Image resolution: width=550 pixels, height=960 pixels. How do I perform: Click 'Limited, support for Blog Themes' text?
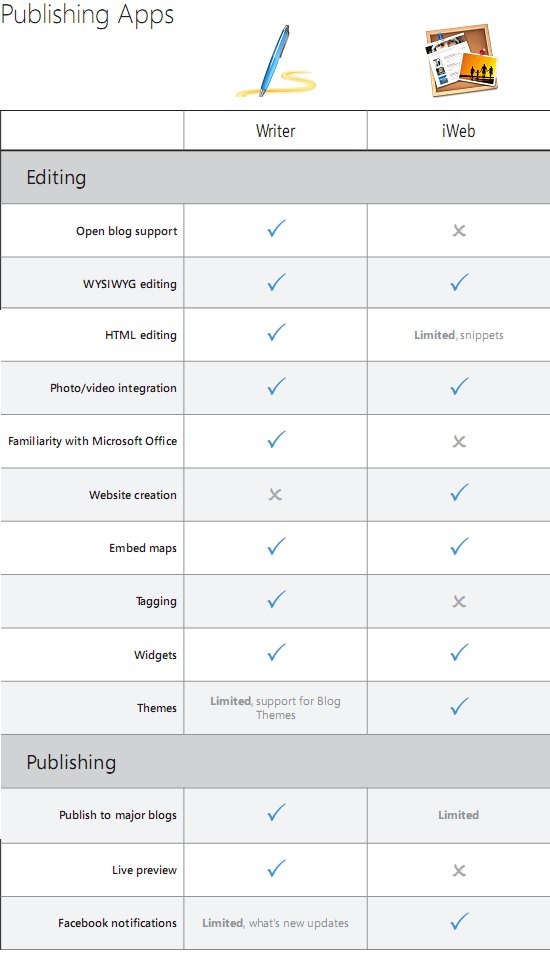point(276,708)
